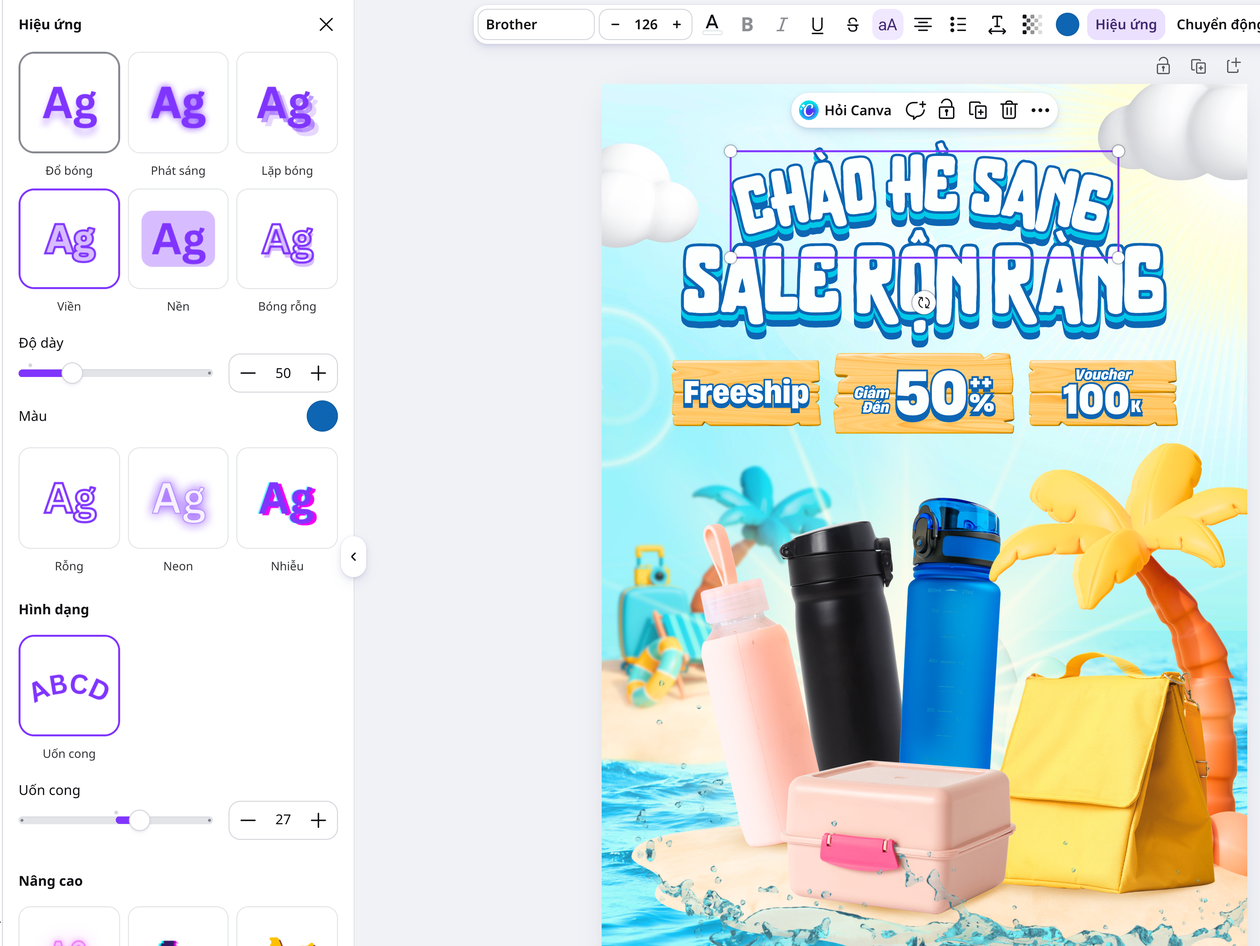Viewport: 1260px width, 946px height.
Task: Click the blue effect color circle in toolbar
Action: [x=1068, y=24]
